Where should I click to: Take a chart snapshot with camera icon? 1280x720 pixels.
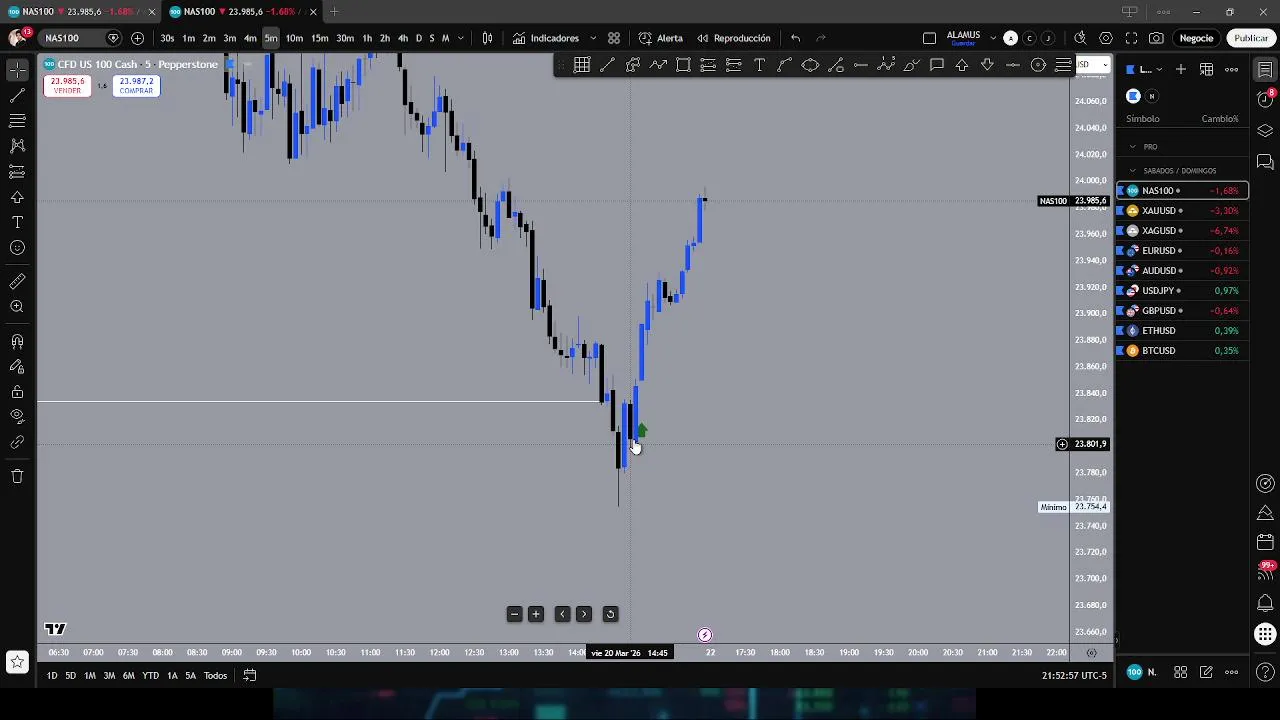coord(1156,38)
